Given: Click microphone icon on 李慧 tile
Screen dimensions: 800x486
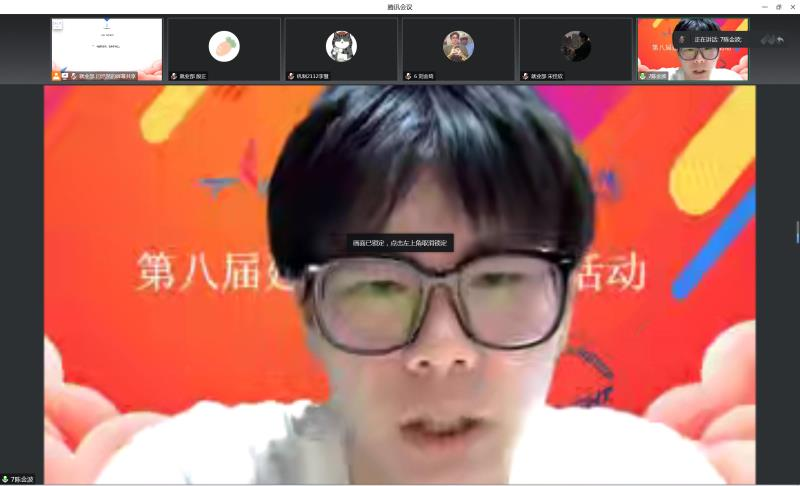Looking at the screenshot, I should click(x=291, y=76).
